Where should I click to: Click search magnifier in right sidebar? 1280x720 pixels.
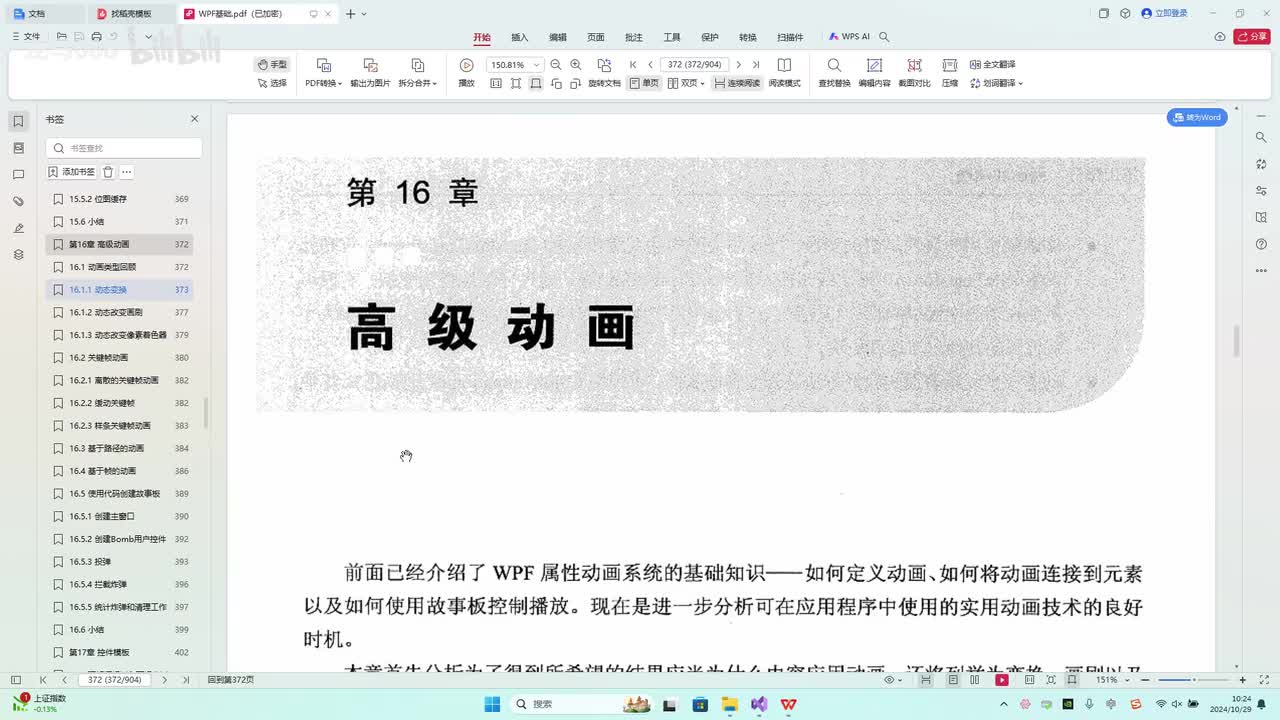1261,137
